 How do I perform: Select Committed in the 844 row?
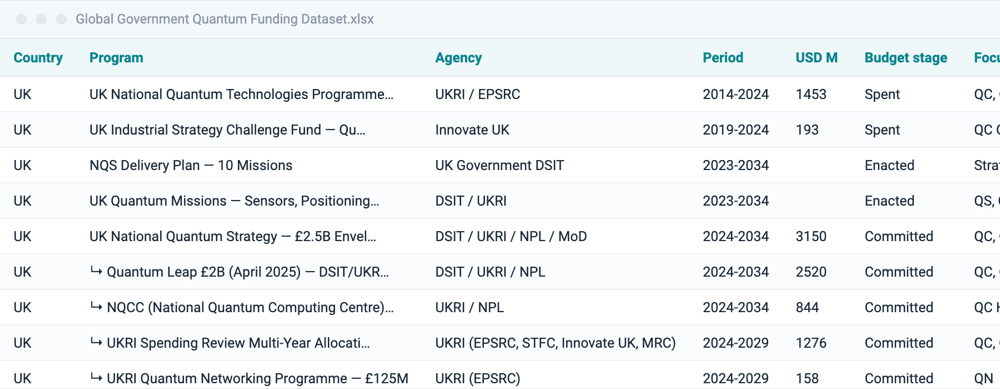coord(899,308)
